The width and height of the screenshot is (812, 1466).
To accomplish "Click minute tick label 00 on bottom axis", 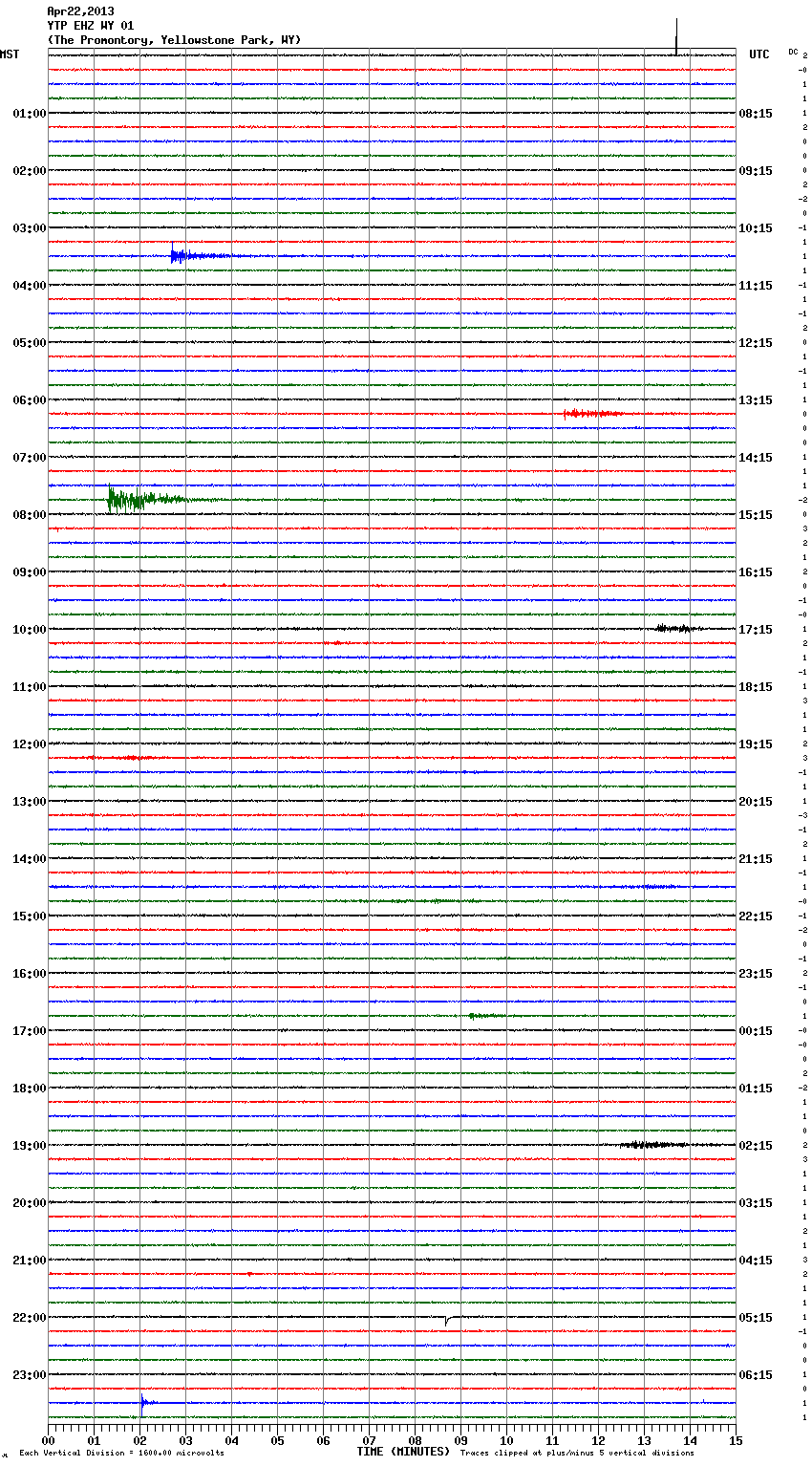I will point(48,1440).
